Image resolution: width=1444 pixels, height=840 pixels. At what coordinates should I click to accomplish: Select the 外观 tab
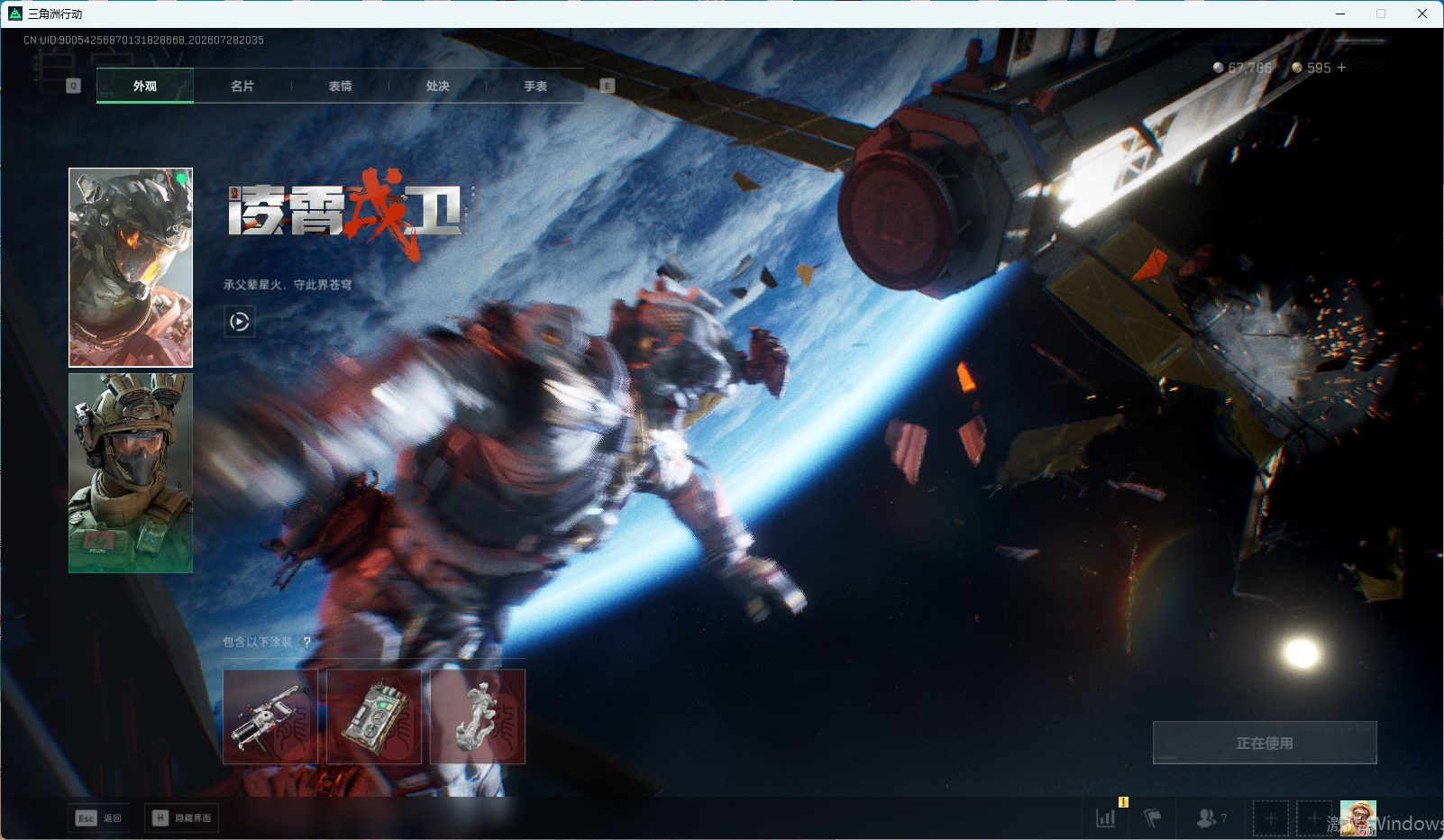145,86
